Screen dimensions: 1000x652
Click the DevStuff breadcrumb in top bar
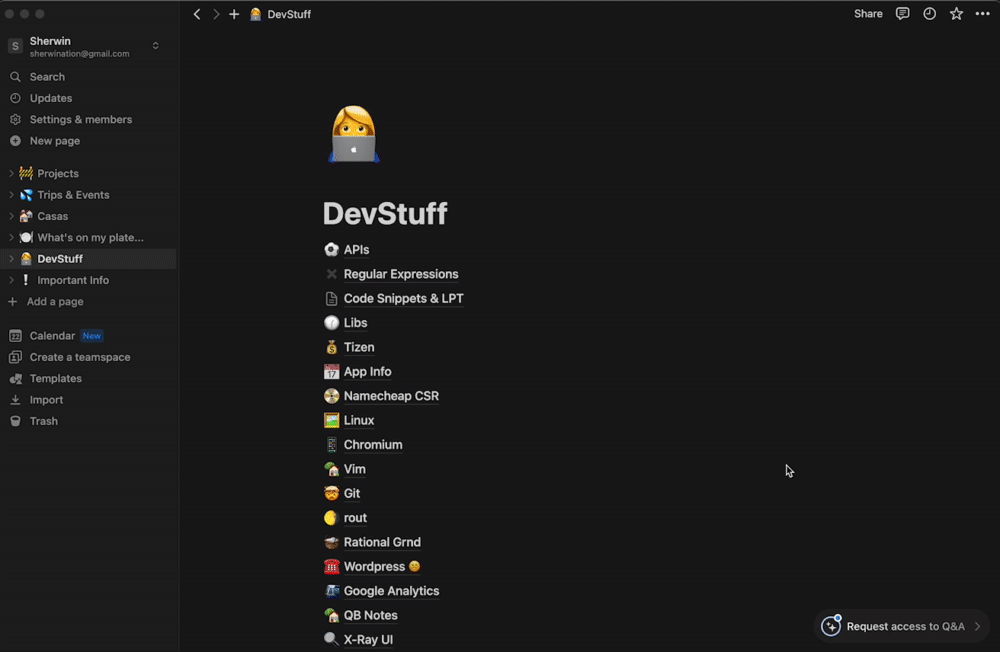coord(289,14)
